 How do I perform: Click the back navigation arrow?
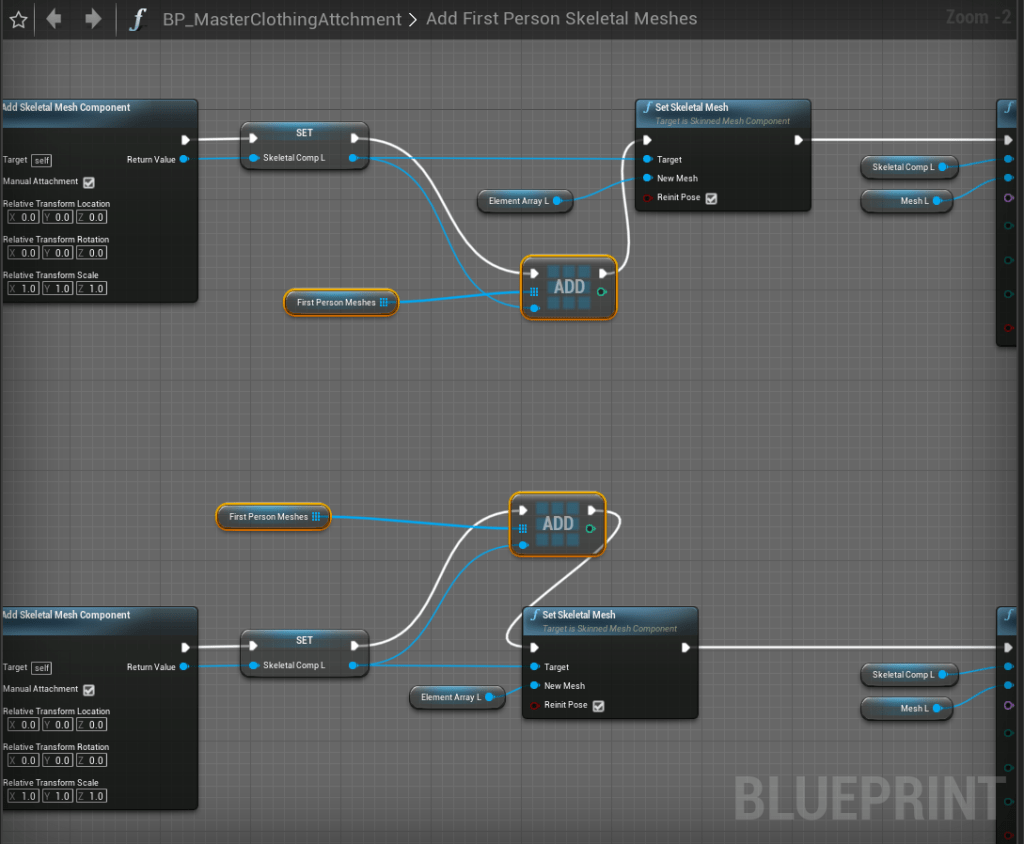[x=54, y=19]
